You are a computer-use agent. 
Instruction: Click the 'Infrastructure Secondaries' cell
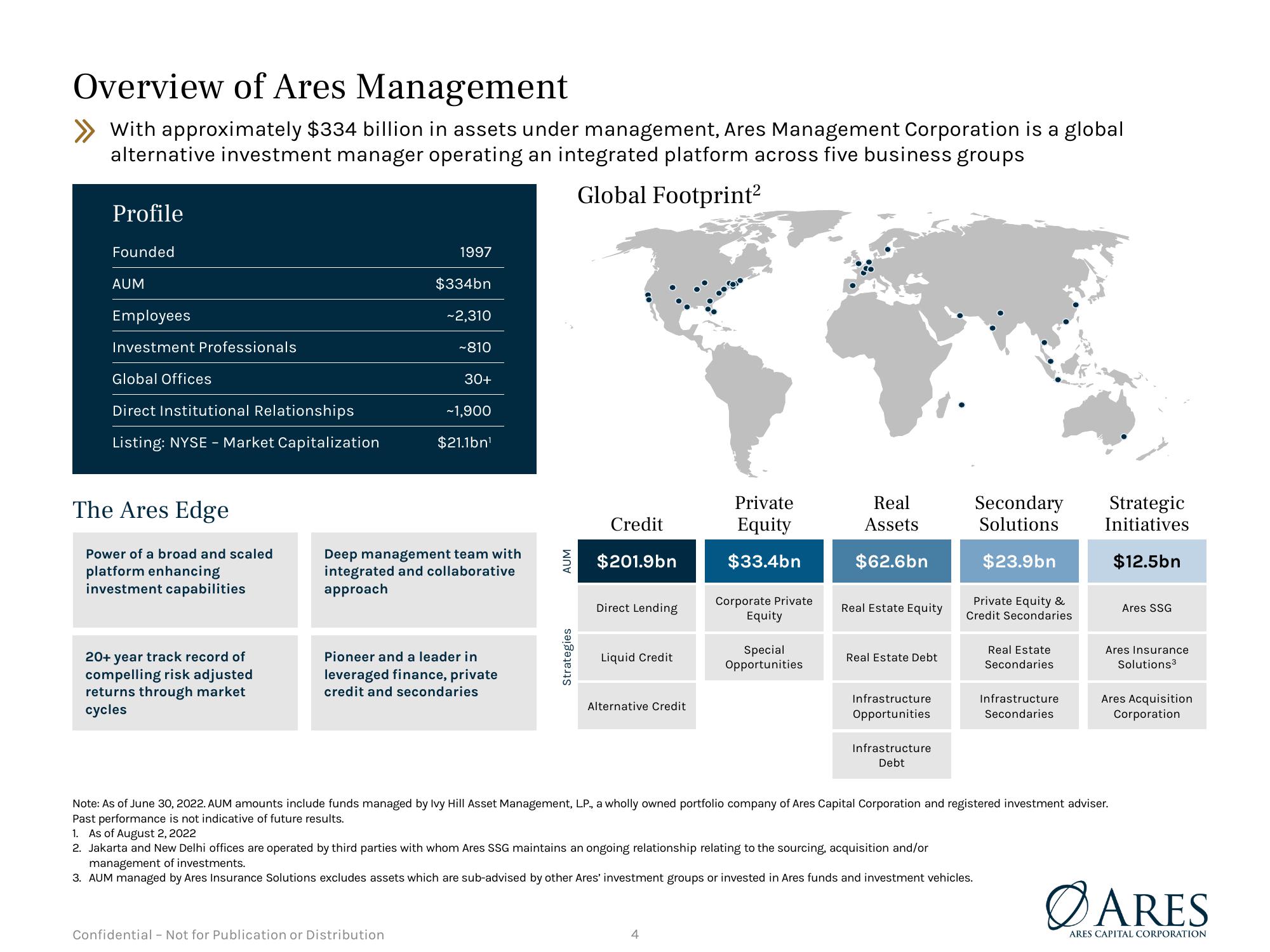[x=1019, y=706]
